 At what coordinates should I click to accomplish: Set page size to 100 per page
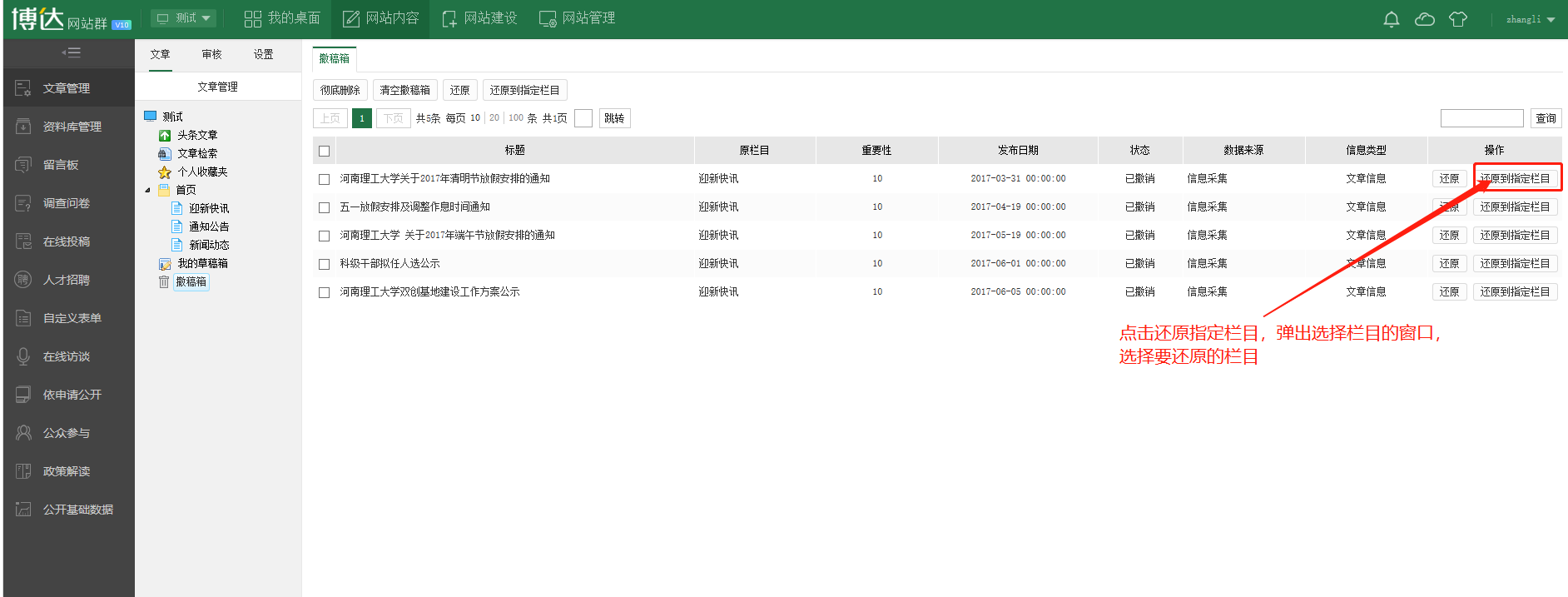click(x=516, y=118)
